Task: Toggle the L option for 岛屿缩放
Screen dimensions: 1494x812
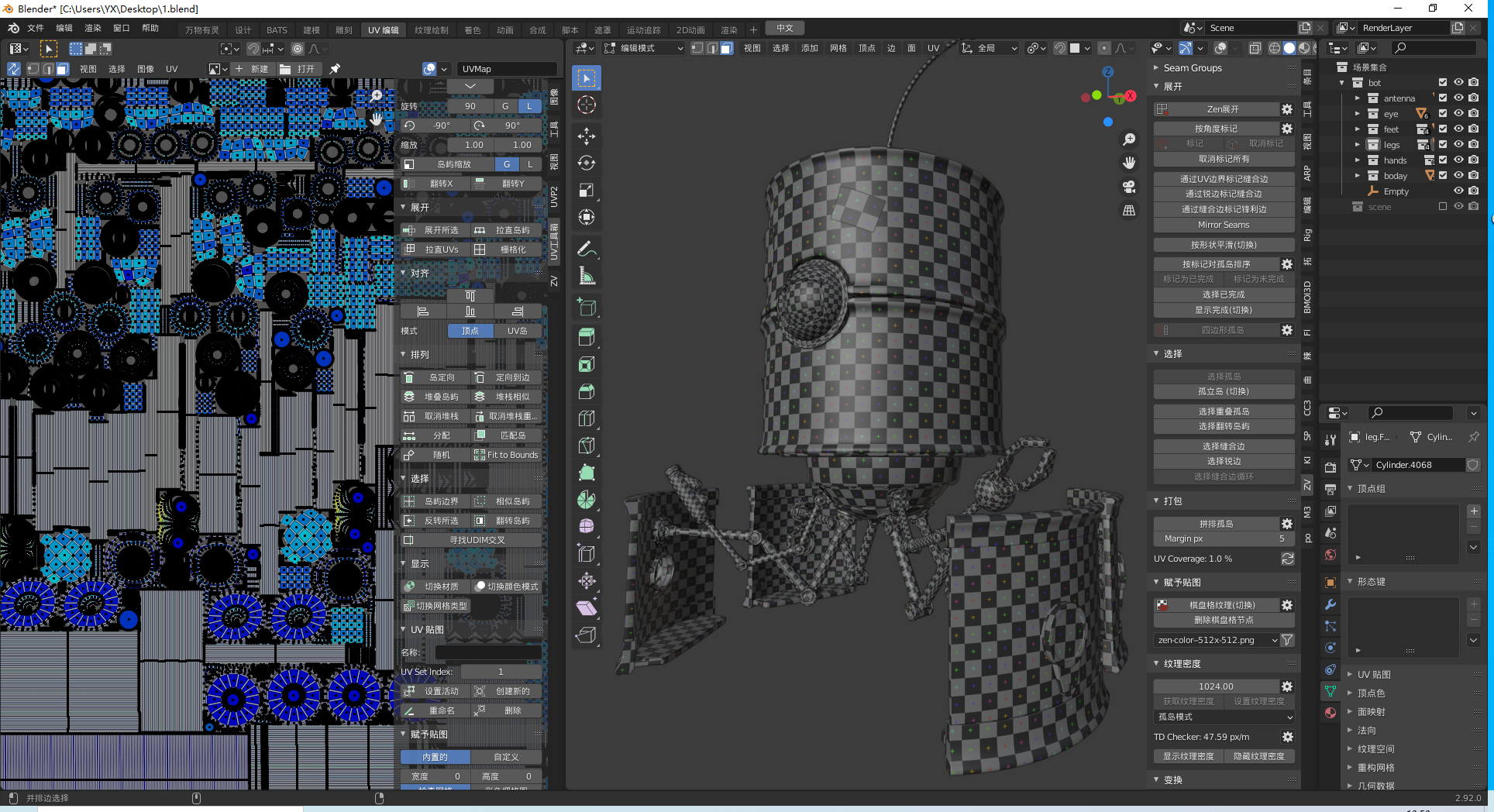Action: pyautogui.click(x=530, y=164)
